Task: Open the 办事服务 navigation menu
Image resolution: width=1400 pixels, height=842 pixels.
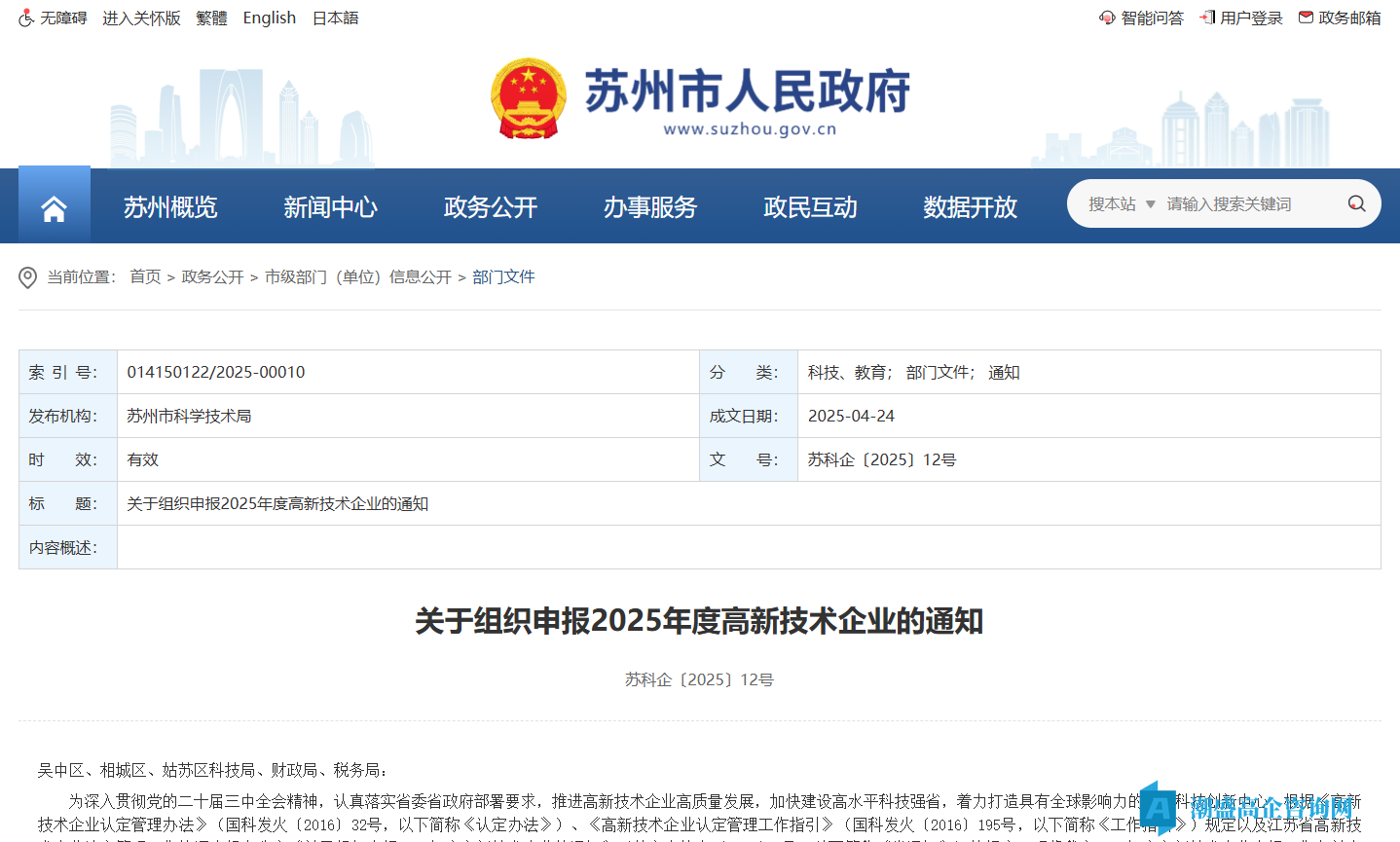Action: 650,207
